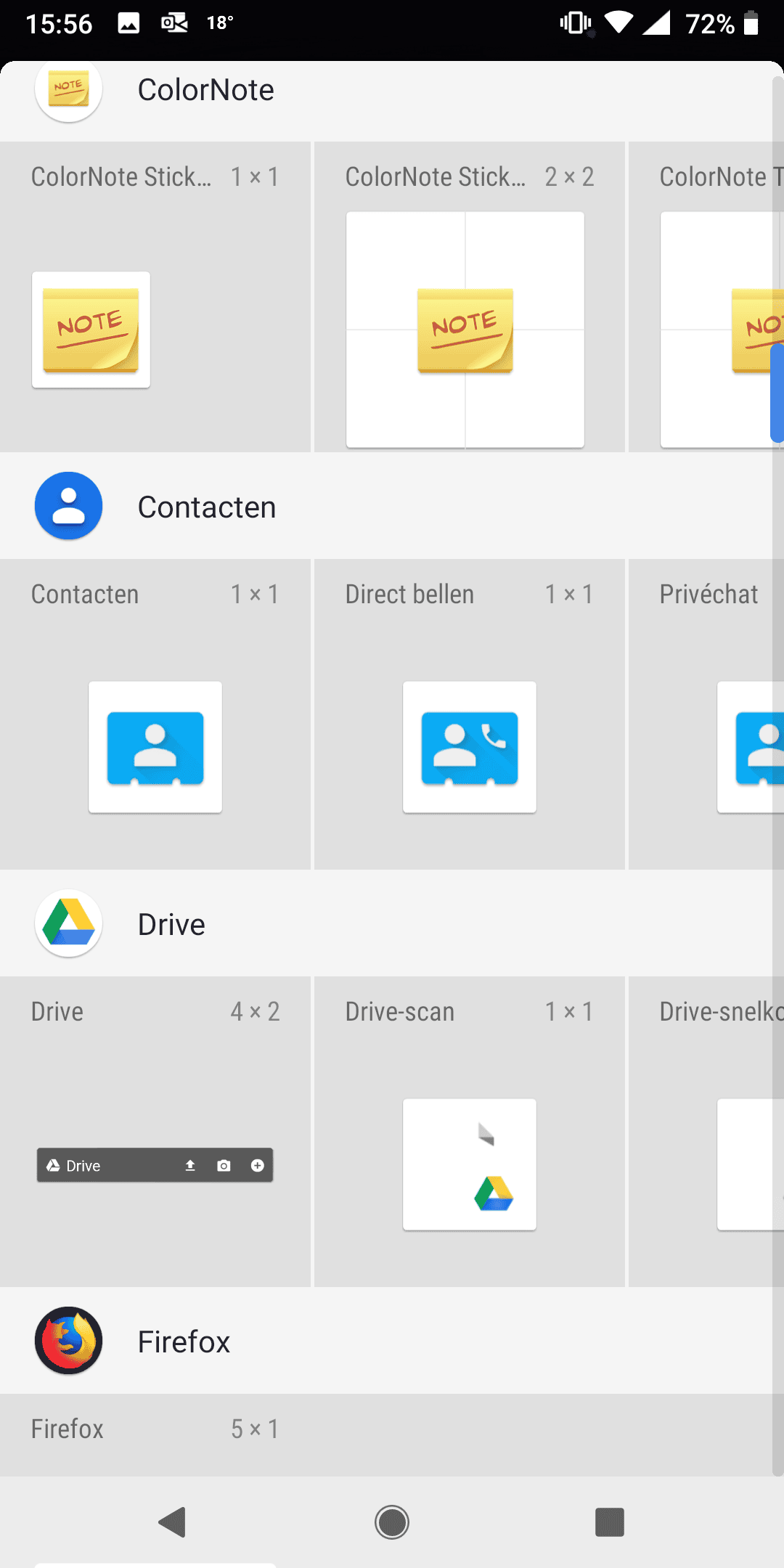
Task: Tap the Drive section title text
Action: (171, 925)
